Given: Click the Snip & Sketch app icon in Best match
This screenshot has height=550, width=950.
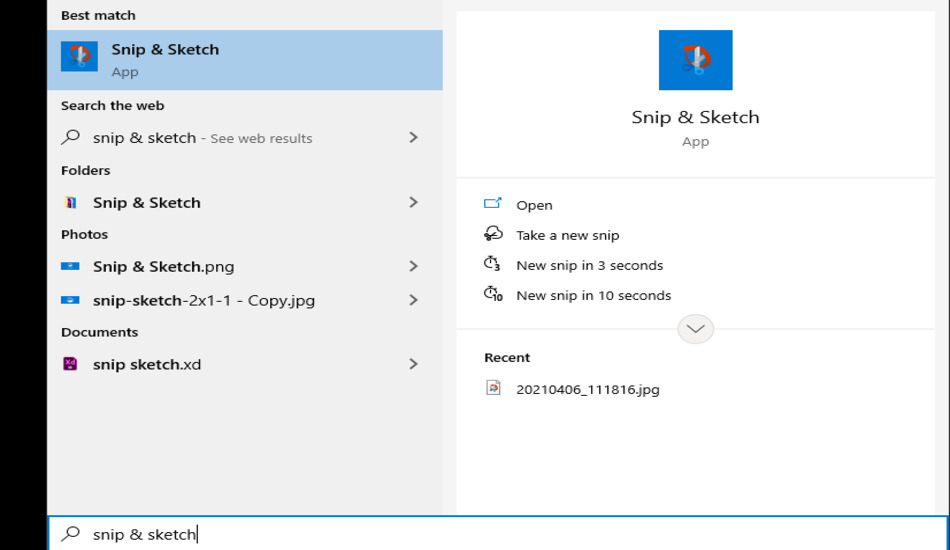Looking at the screenshot, I should (x=79, y=57).
